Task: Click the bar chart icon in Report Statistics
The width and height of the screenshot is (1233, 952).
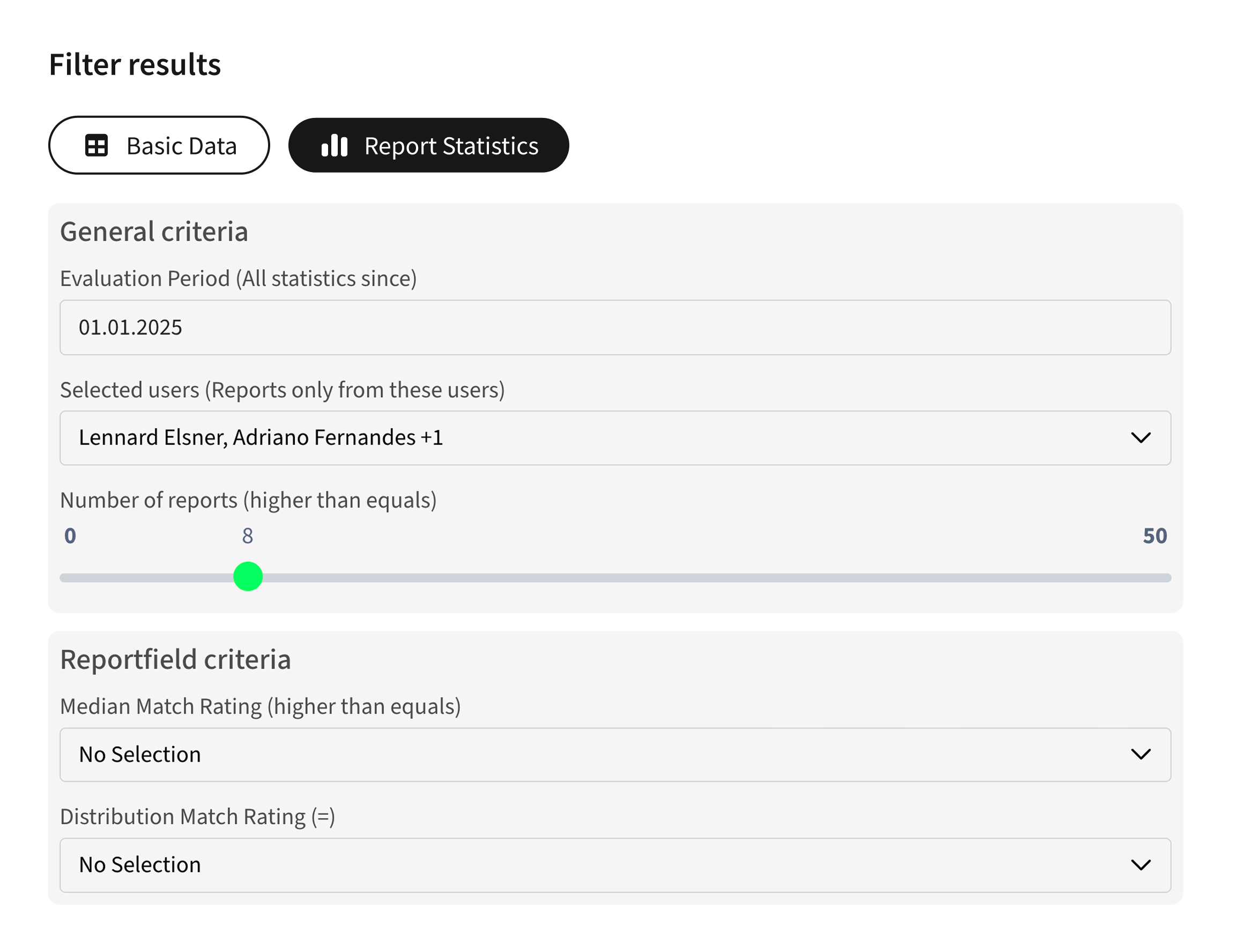Action: pyautogui.click(x=334, y=146)
